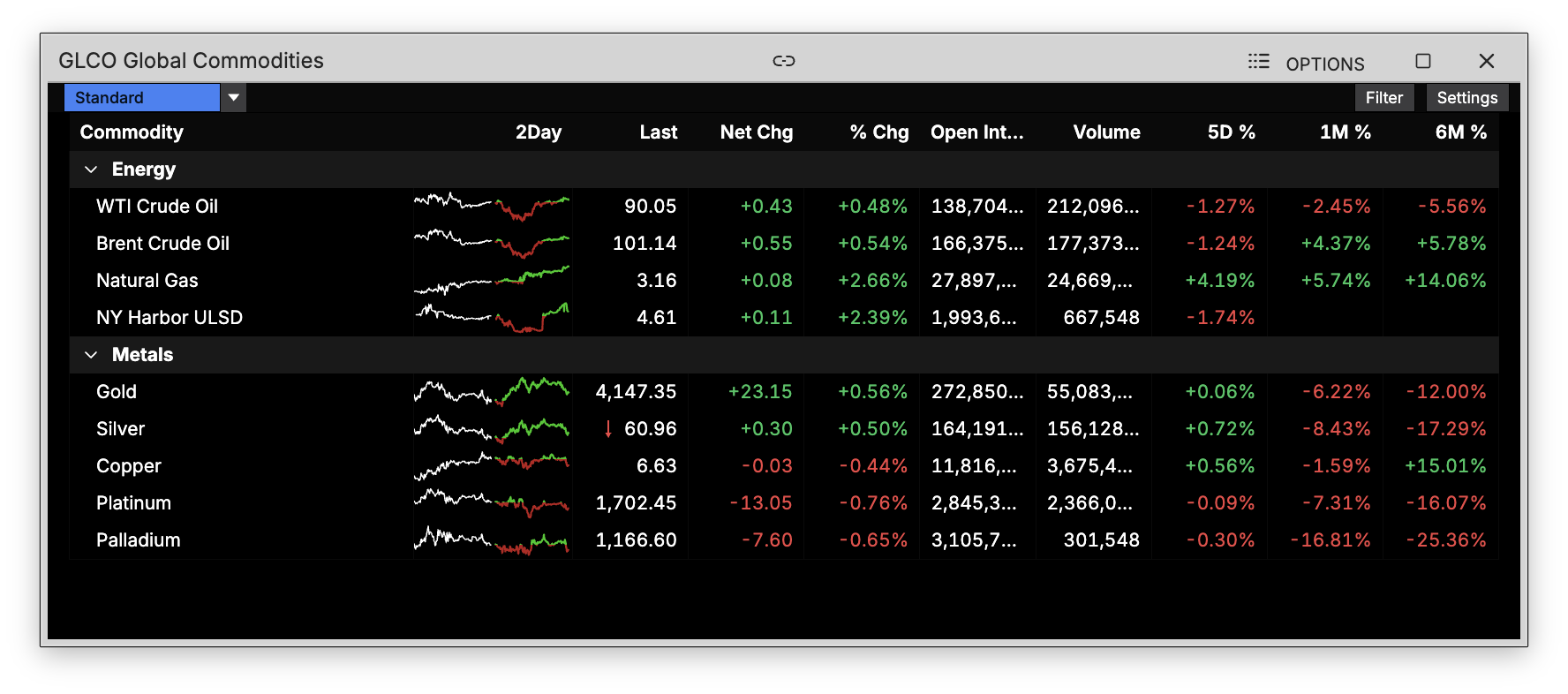Sort by 2Day column header
Screen dimensions: 1568x694
point(539,132)
